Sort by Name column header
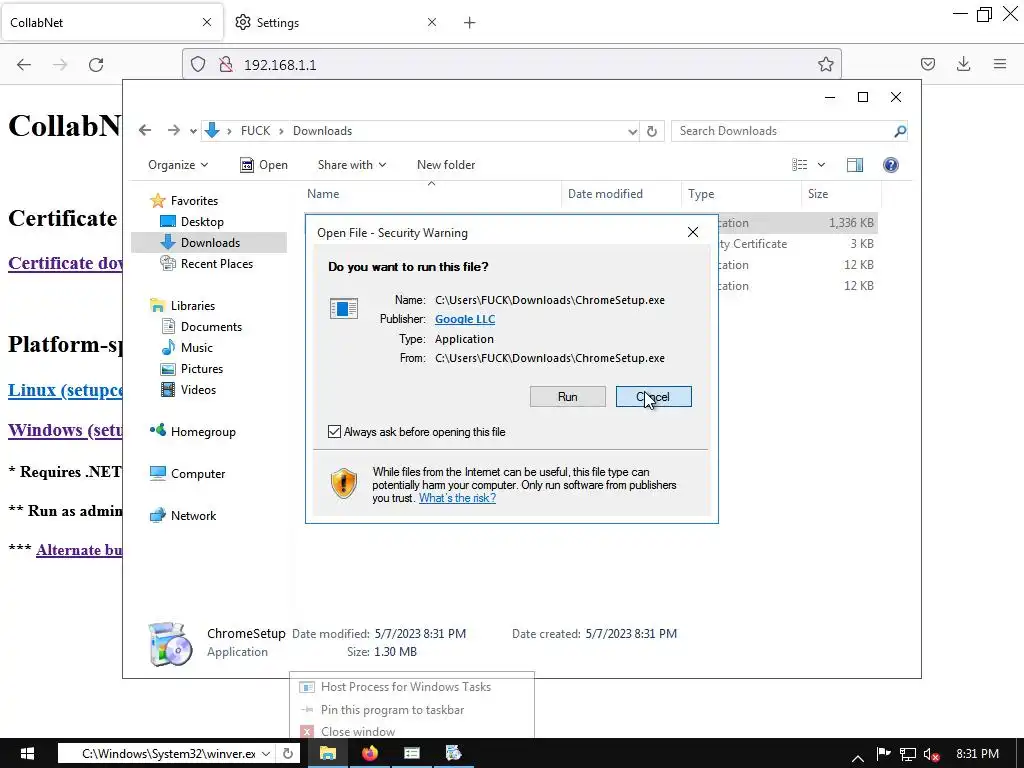The width and height of the screenshot is (1024, 768). 432,194
